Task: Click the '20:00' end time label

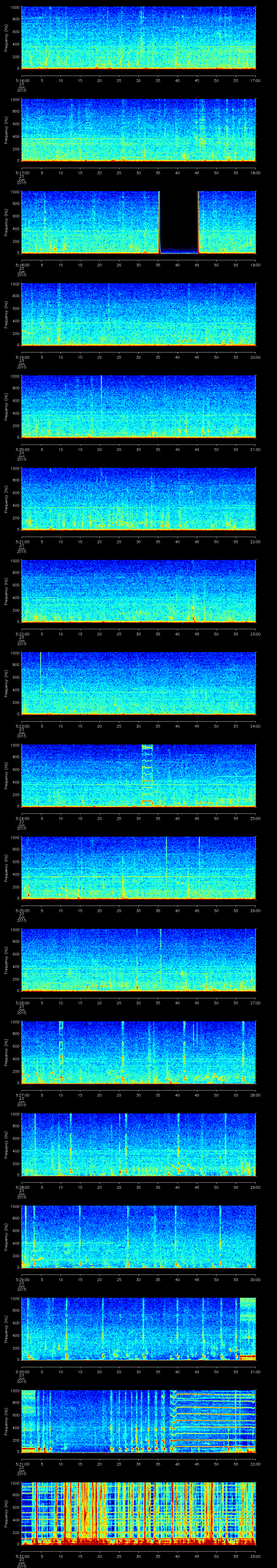Action: click(x=255, y=357)
